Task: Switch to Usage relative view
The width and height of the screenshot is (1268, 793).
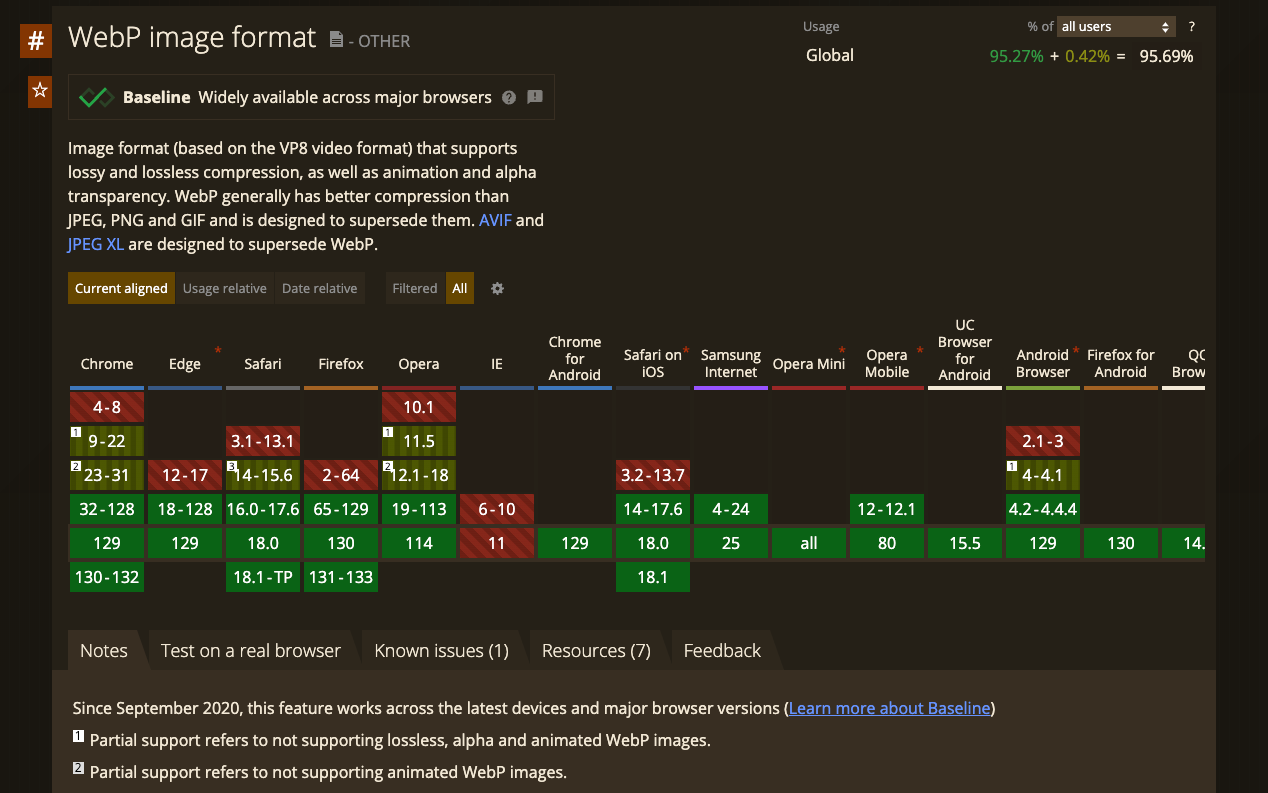Action: (x=225, y=288)
